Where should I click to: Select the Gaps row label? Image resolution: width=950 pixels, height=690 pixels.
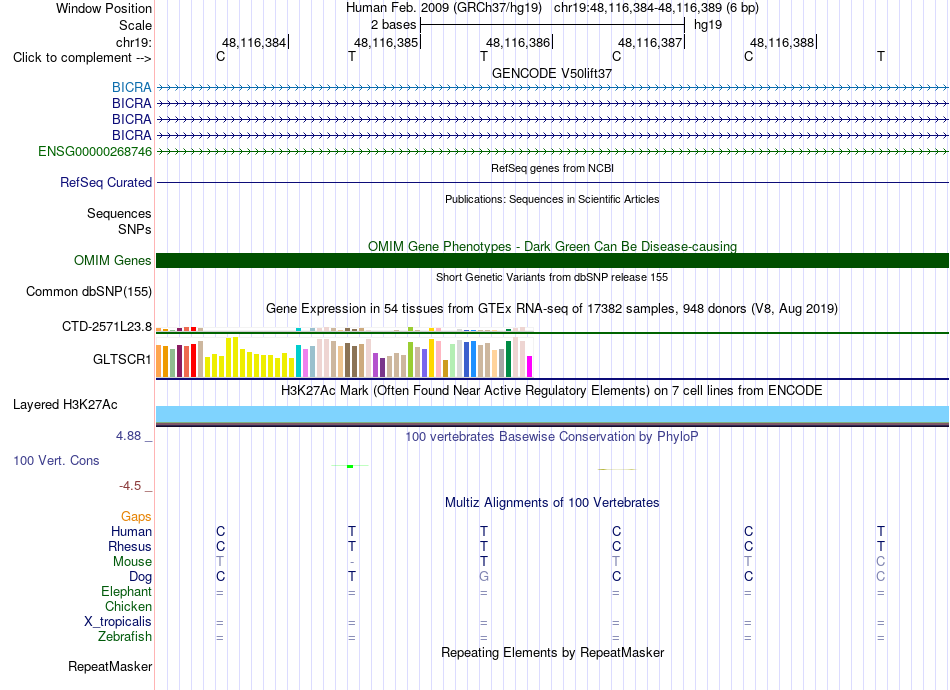tap(136, 516)
